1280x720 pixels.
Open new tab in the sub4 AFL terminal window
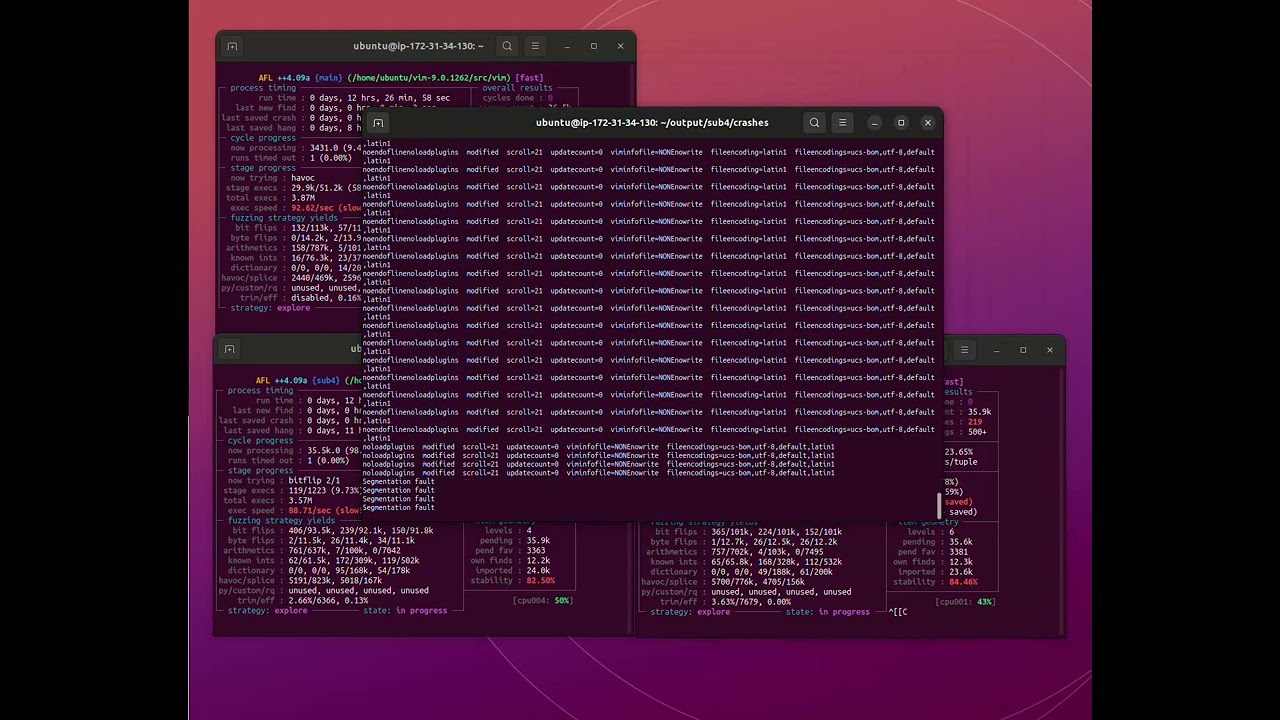(x=229, y=349)
